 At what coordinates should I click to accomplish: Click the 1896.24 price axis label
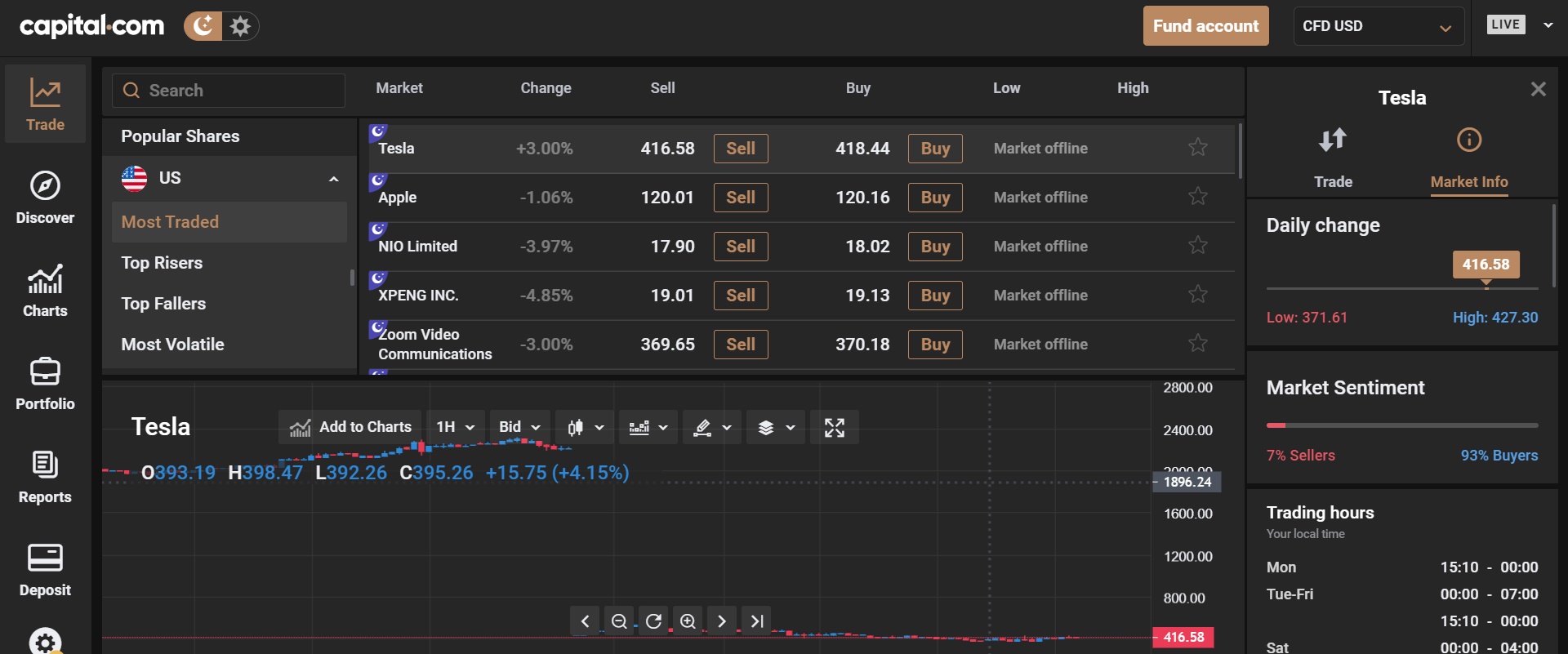pyautogui.click(x=1187, y=482)
